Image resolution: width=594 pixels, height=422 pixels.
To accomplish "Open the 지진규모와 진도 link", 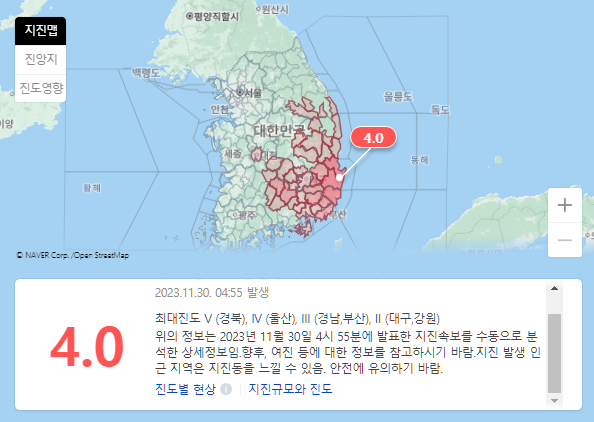I will coord(290,389).
